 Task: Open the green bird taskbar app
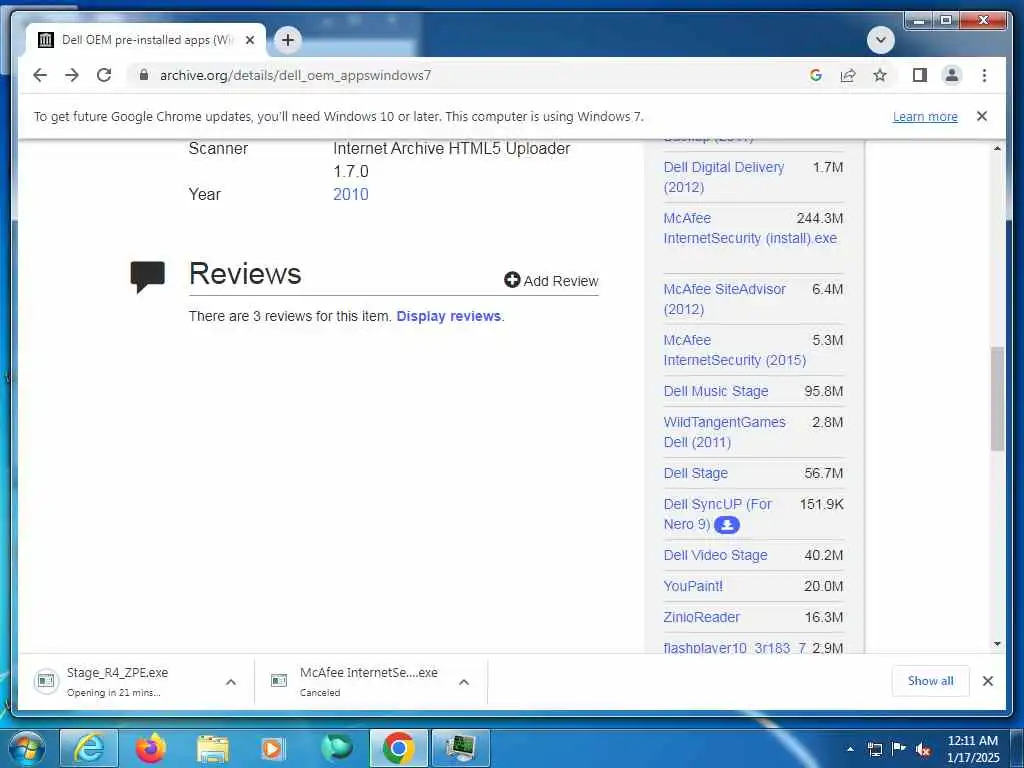point(336,748)
